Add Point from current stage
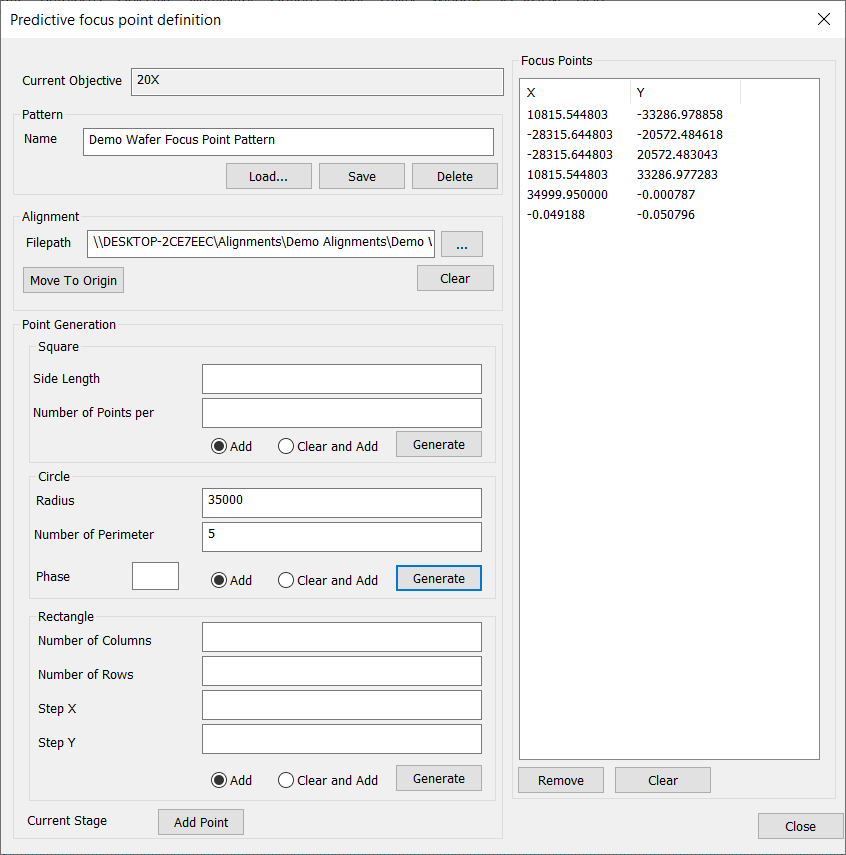The image size is (846, 855). pyautogui.click(x=200, y=822)
